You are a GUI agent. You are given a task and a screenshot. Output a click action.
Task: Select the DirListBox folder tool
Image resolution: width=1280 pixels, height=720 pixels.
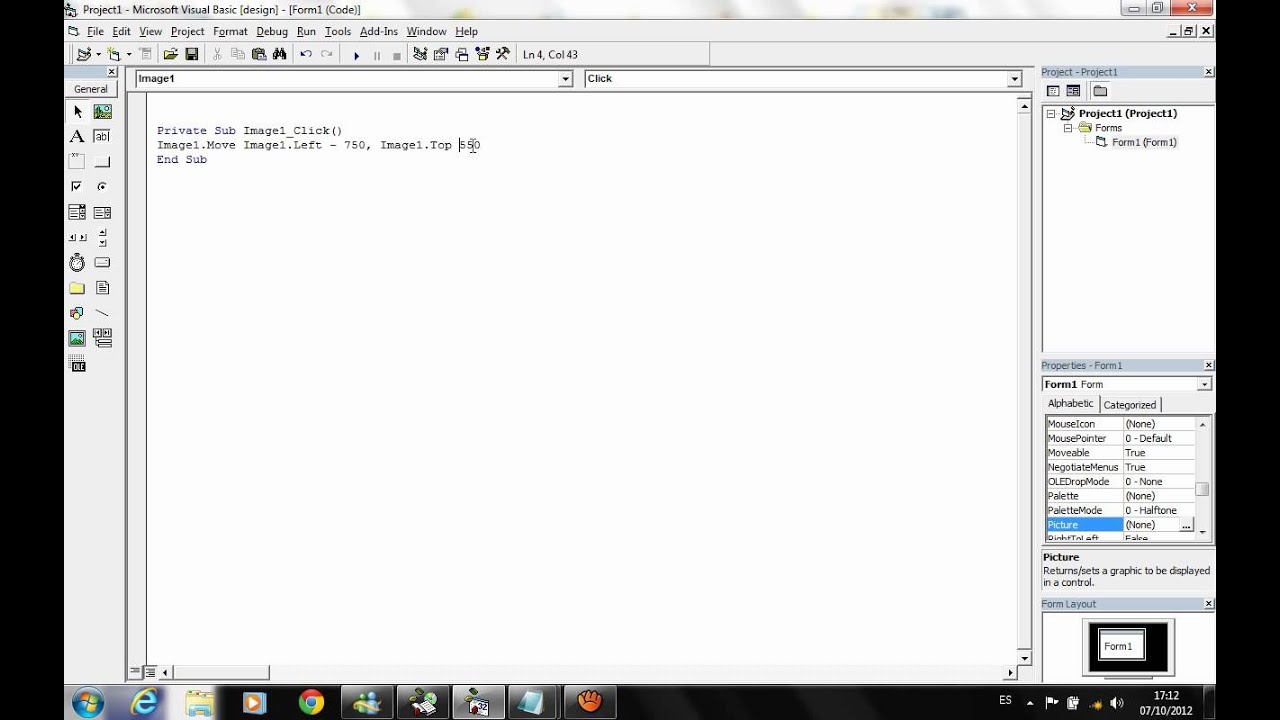click(77, 288)
